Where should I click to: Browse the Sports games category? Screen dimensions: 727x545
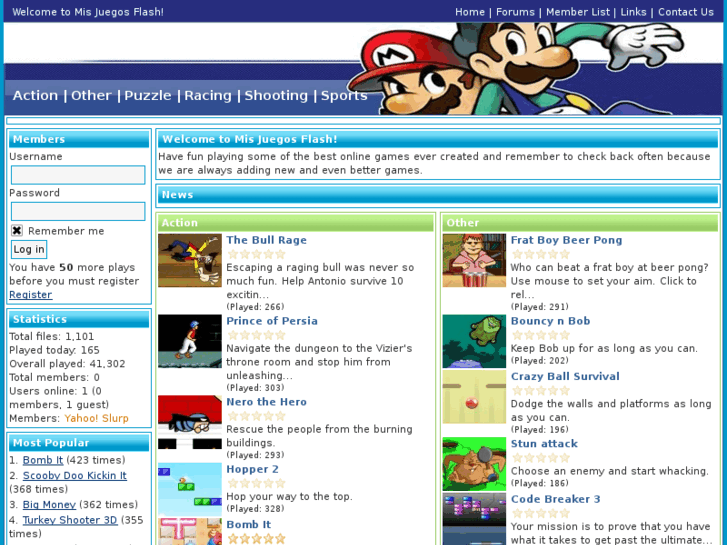point(344,96)
